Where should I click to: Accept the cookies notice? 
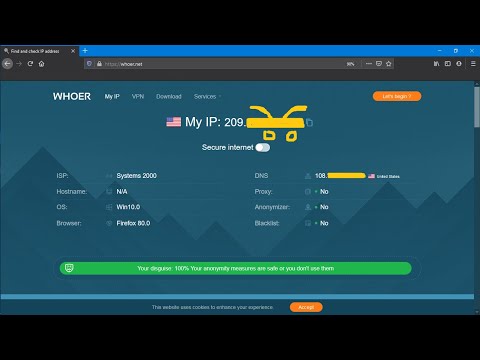coord(306,307)
